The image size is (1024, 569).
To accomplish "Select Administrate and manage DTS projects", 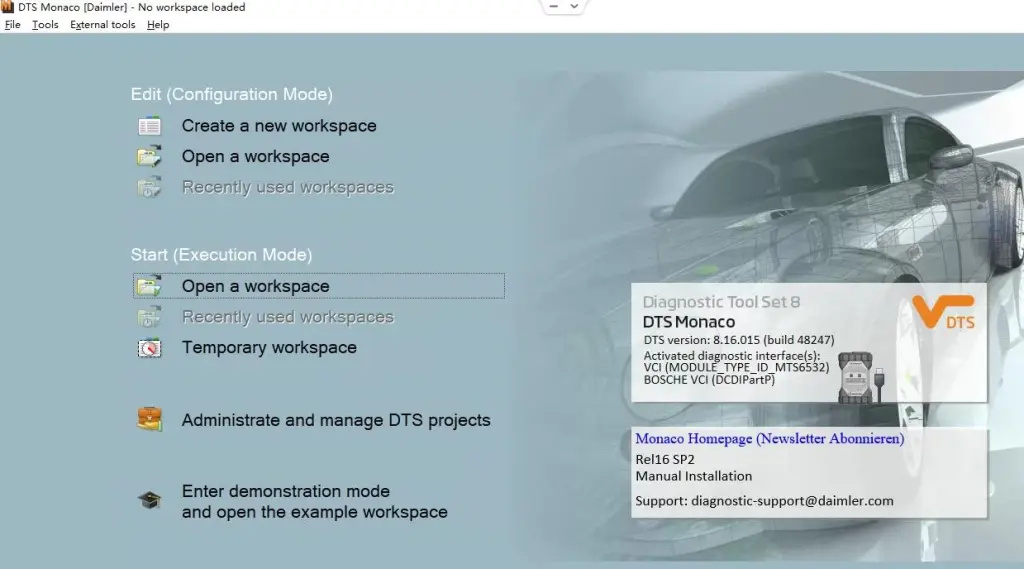I will pyautogui.click(x=336, y=420).
